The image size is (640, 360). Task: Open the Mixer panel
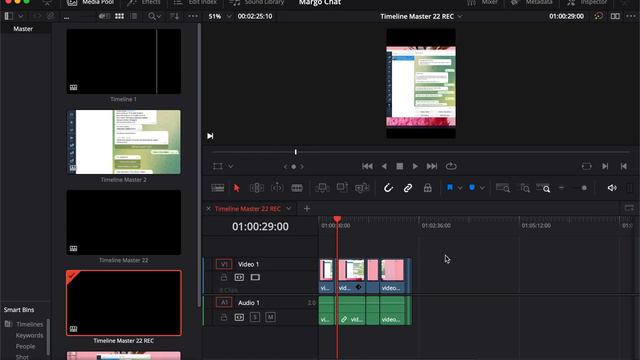click(482, 2)
